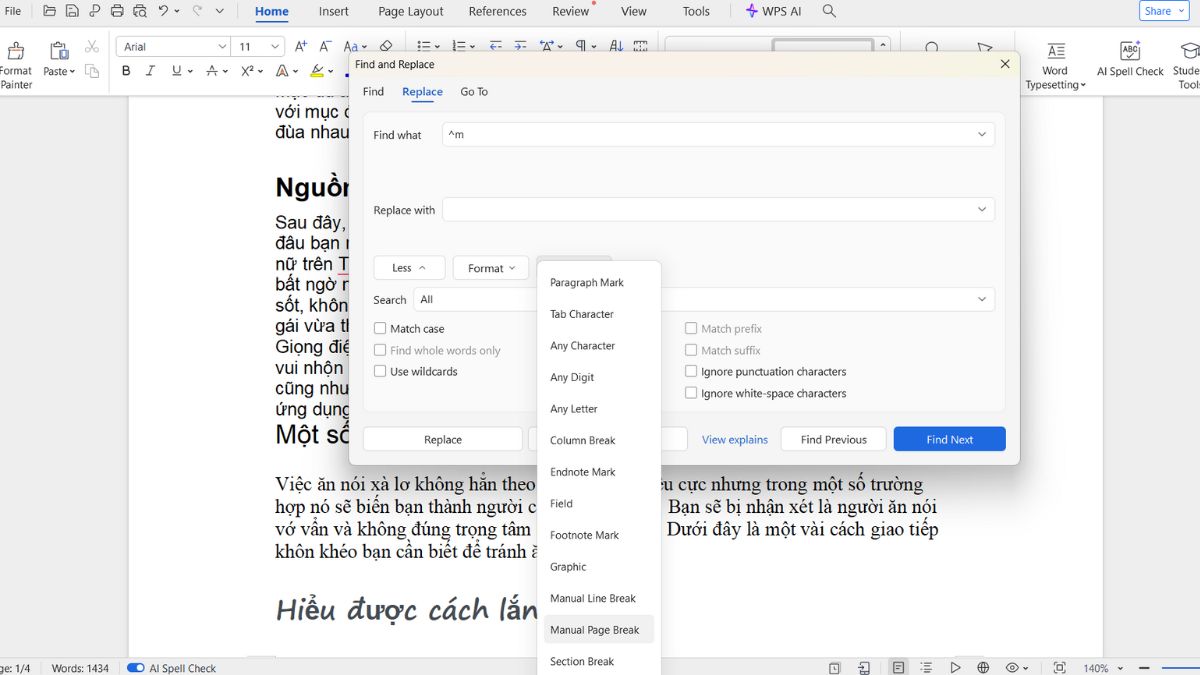1200x675 pixels.
Task: Apply Italic formatting
Action: point(150,71)
